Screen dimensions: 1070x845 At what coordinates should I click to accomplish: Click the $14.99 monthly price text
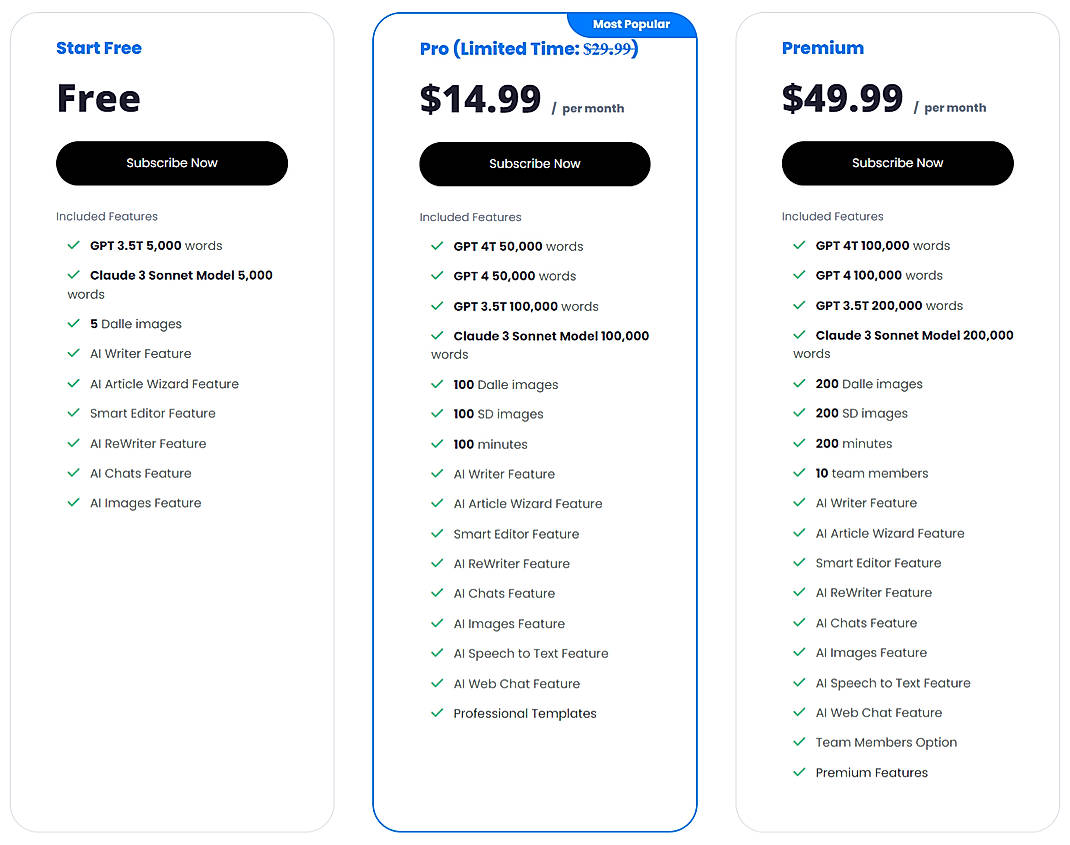[481, 99]
